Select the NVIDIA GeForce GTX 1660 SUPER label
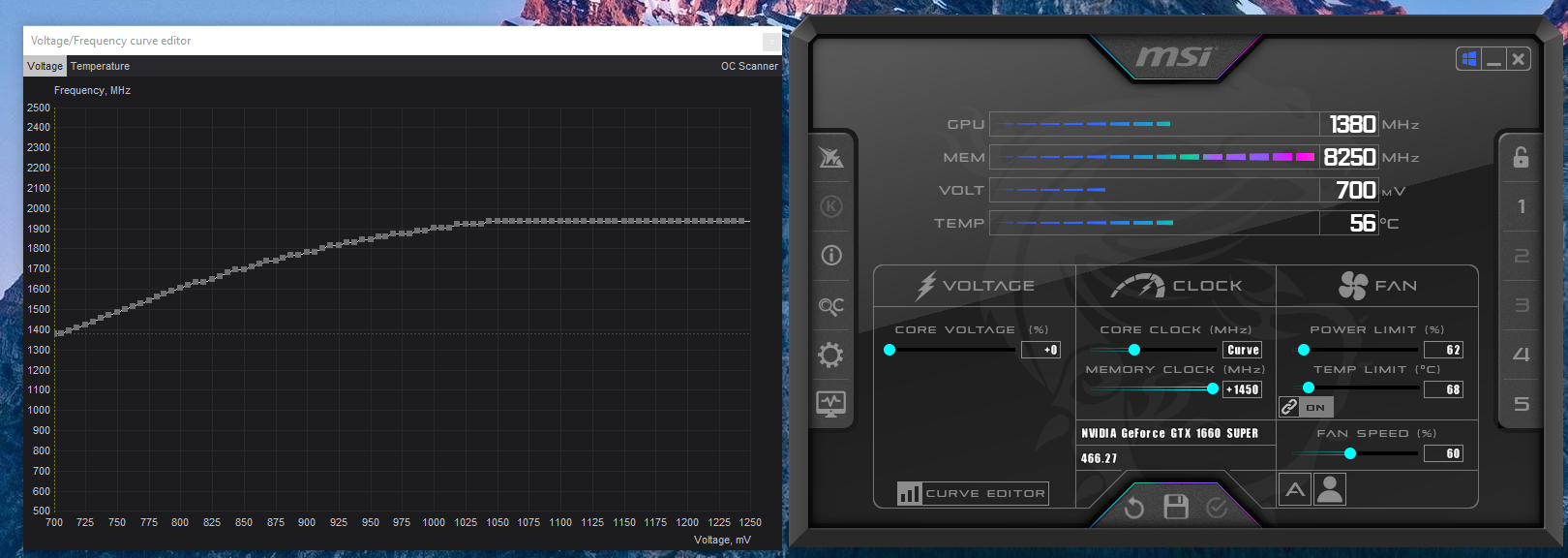 1169,433
